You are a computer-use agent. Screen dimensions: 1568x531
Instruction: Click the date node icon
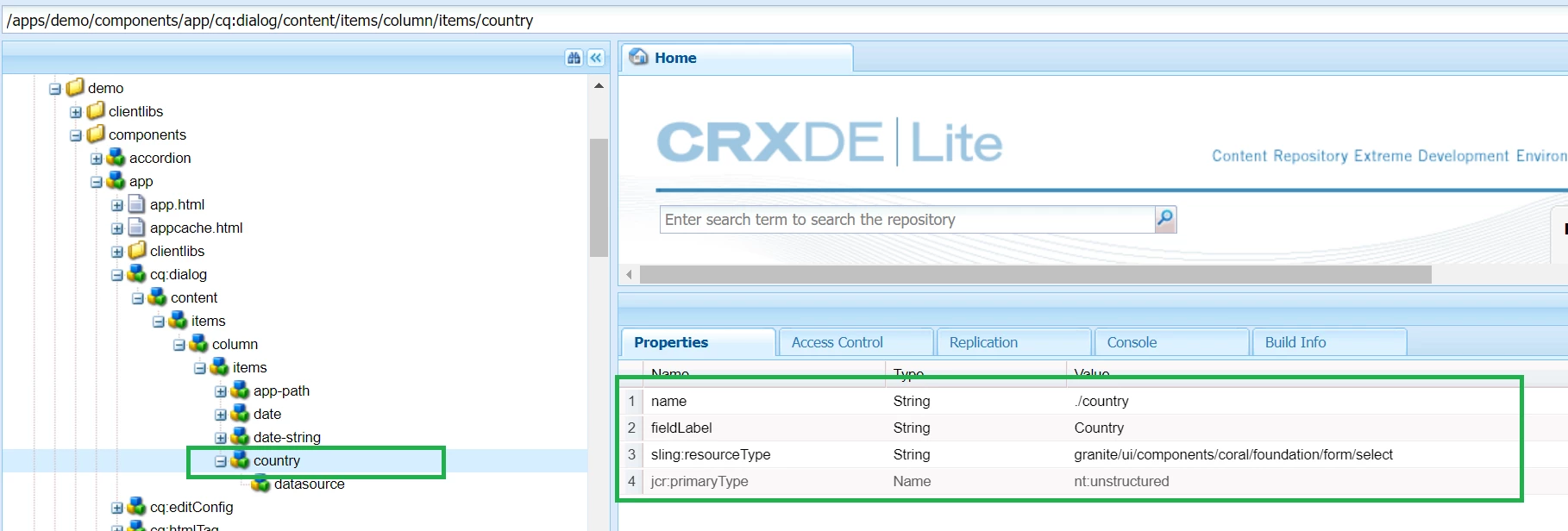(241, 413)
